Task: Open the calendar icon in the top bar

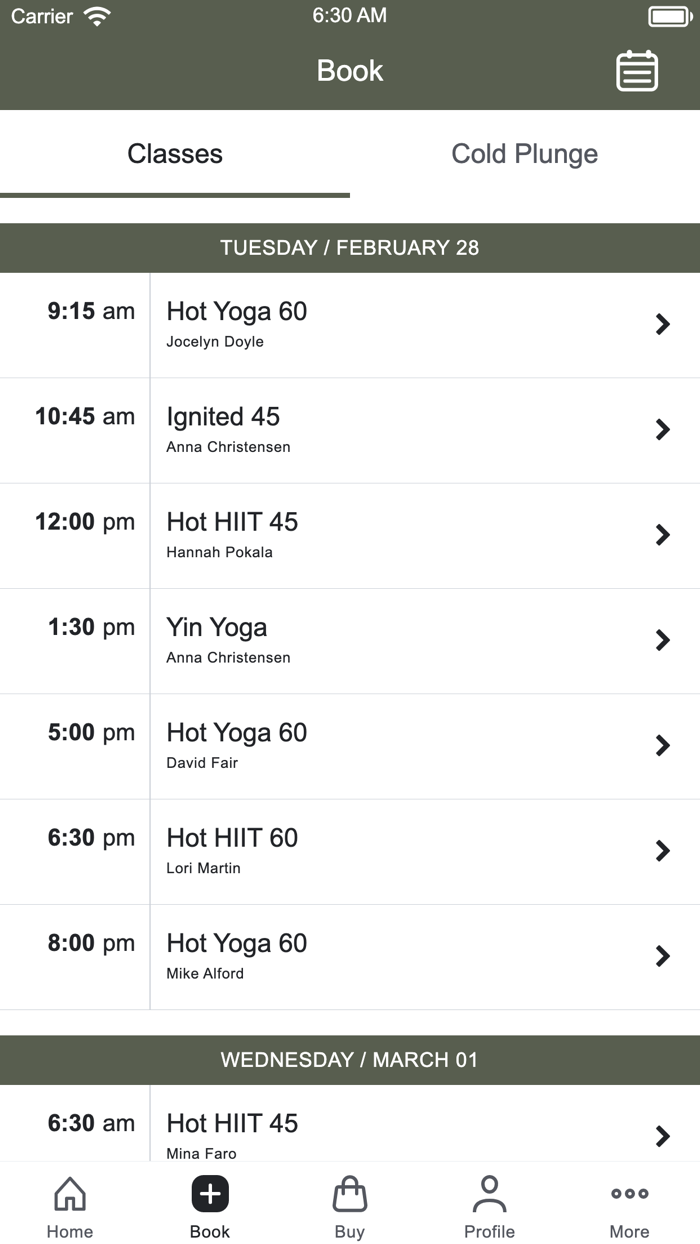Action: click(638, 71)
